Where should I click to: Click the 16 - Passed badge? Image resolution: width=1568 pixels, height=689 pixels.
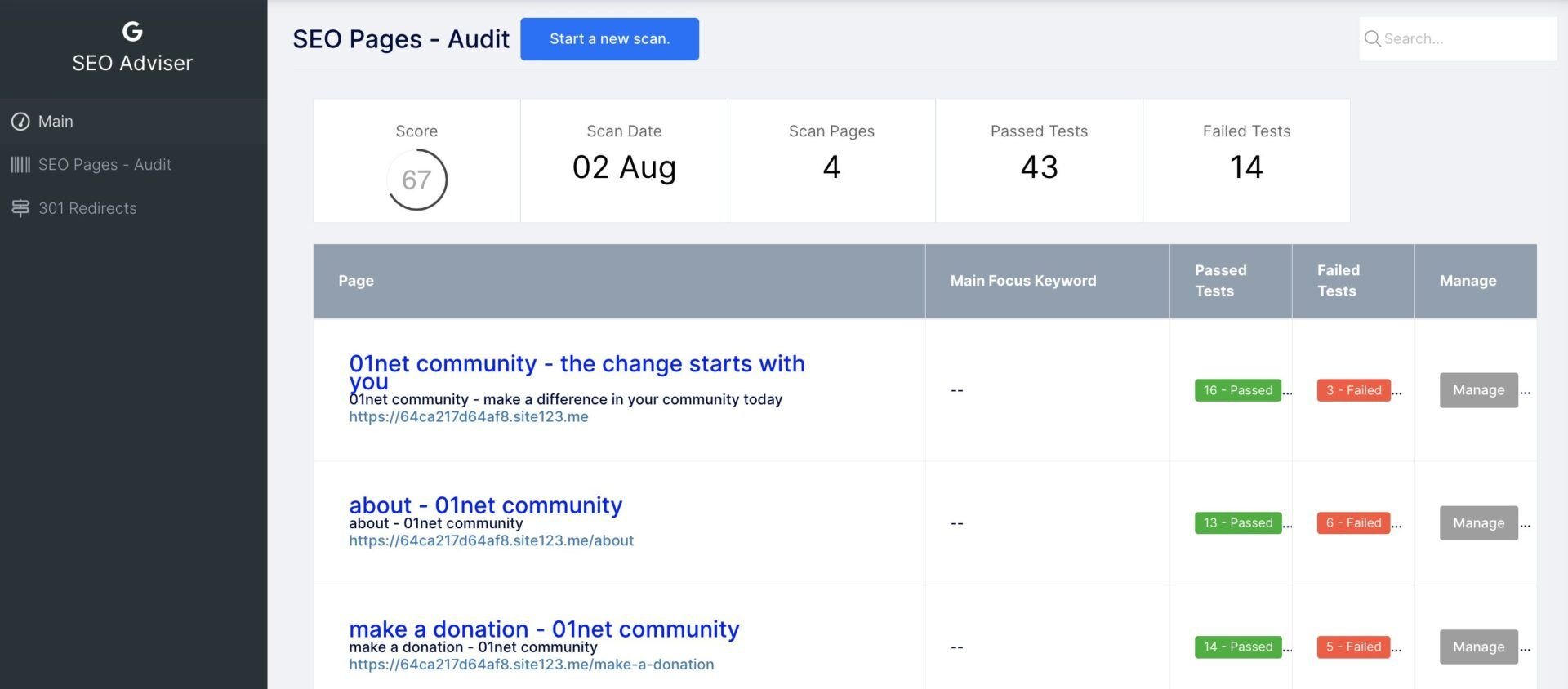pyautogui.click(x=1238, y=390)
